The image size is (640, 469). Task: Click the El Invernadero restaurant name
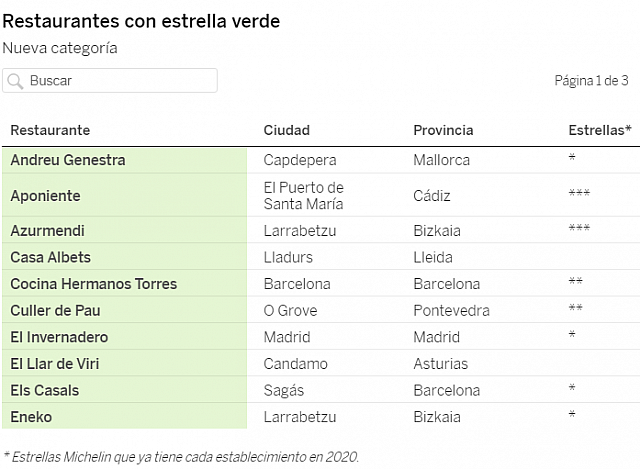tap(59, 337)
